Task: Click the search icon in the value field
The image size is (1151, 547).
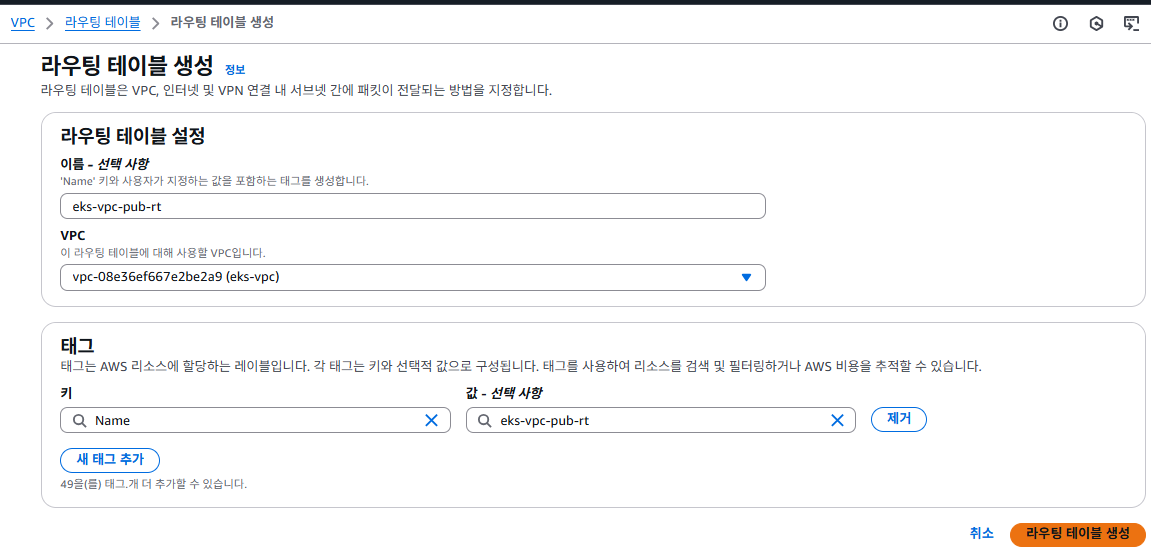Action: point(484,421)
